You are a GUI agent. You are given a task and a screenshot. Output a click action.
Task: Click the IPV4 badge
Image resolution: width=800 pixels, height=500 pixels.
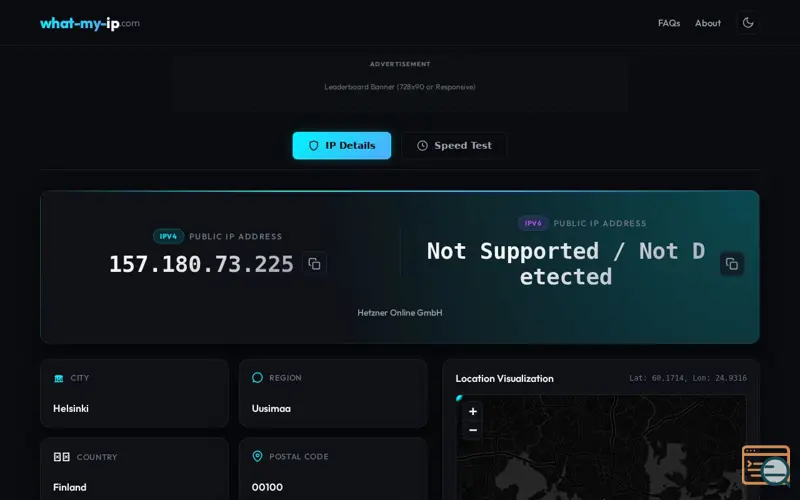coord(168,236)
